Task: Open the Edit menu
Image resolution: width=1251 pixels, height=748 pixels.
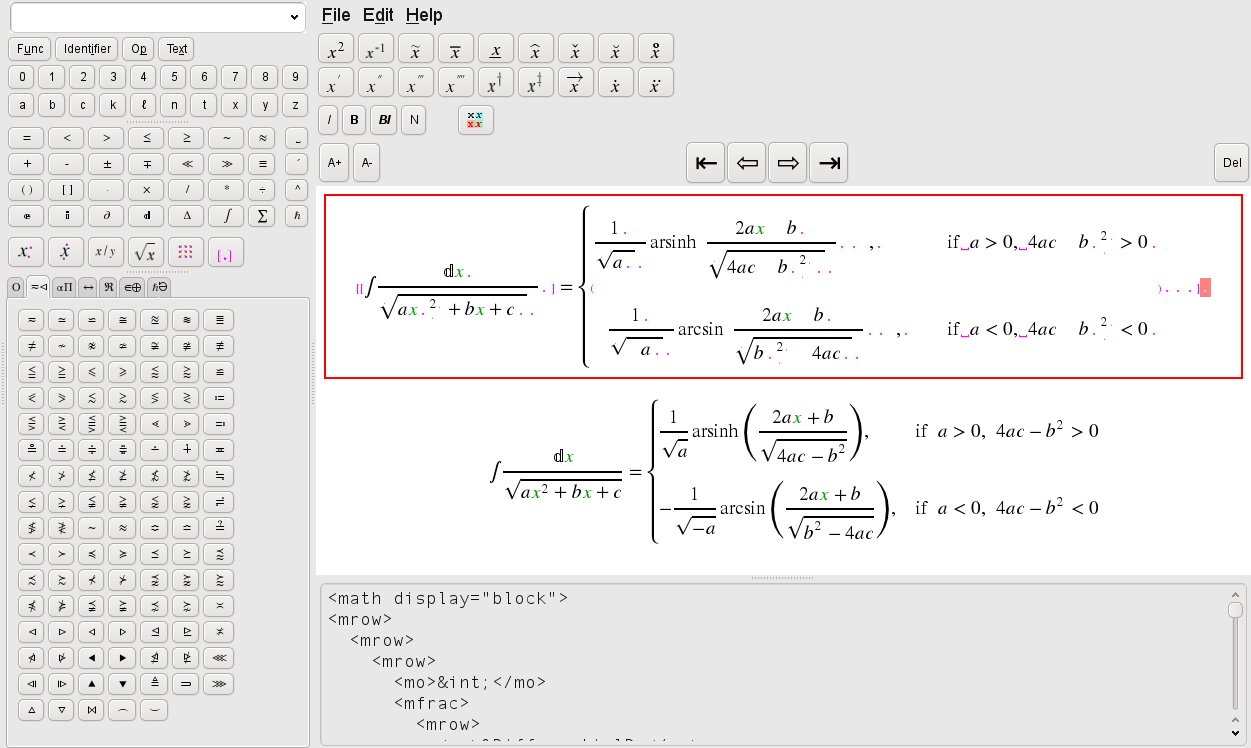Action: click(378, 15)
